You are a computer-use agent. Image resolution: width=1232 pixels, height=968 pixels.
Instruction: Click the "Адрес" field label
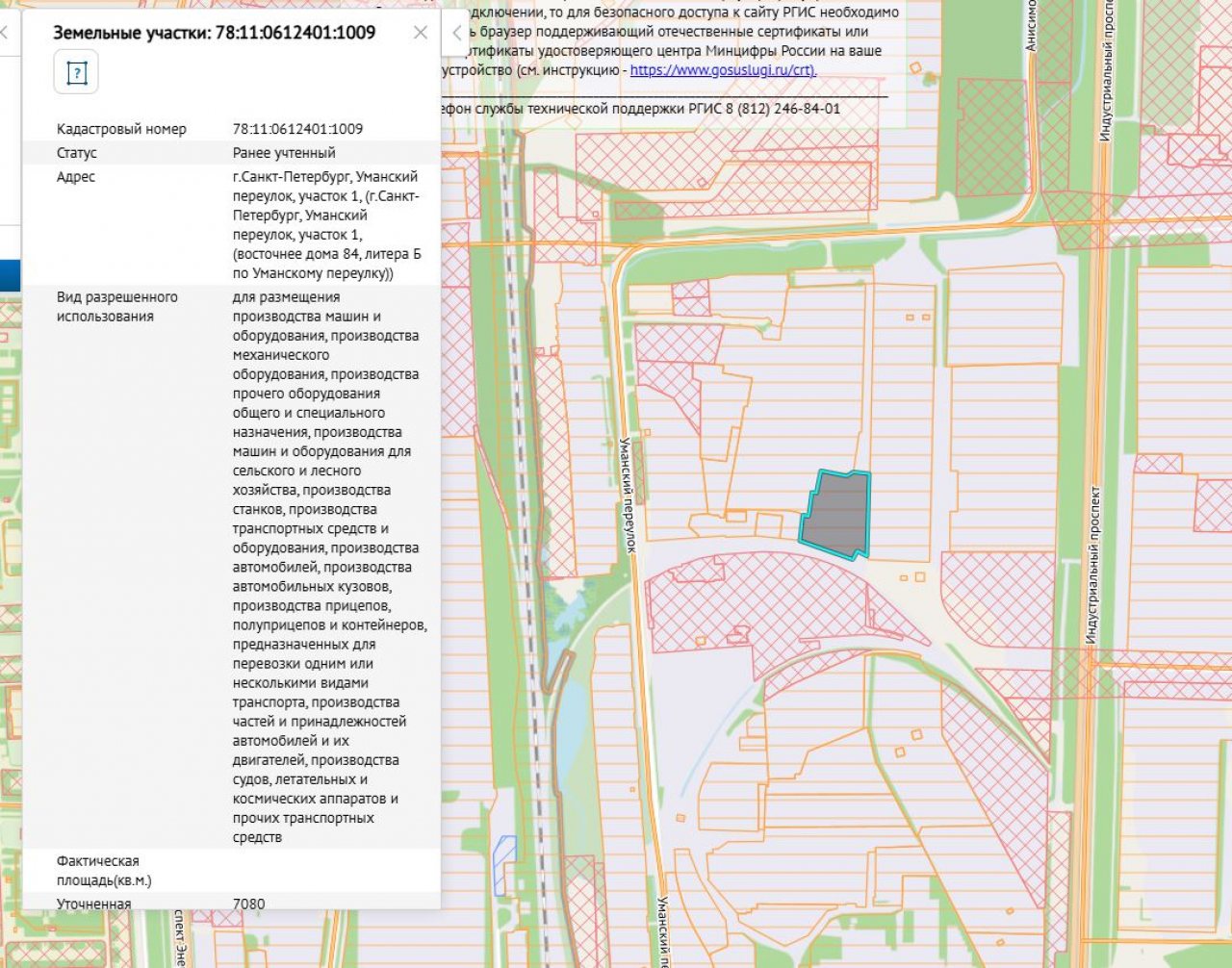tap(76, 177)
